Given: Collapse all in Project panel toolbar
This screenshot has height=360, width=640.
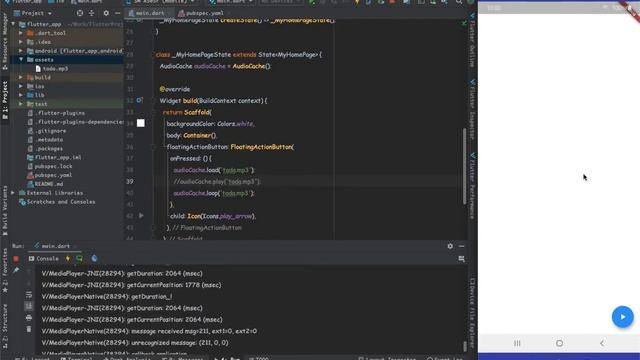Looking at the screenshot, I should pos(91,13).
